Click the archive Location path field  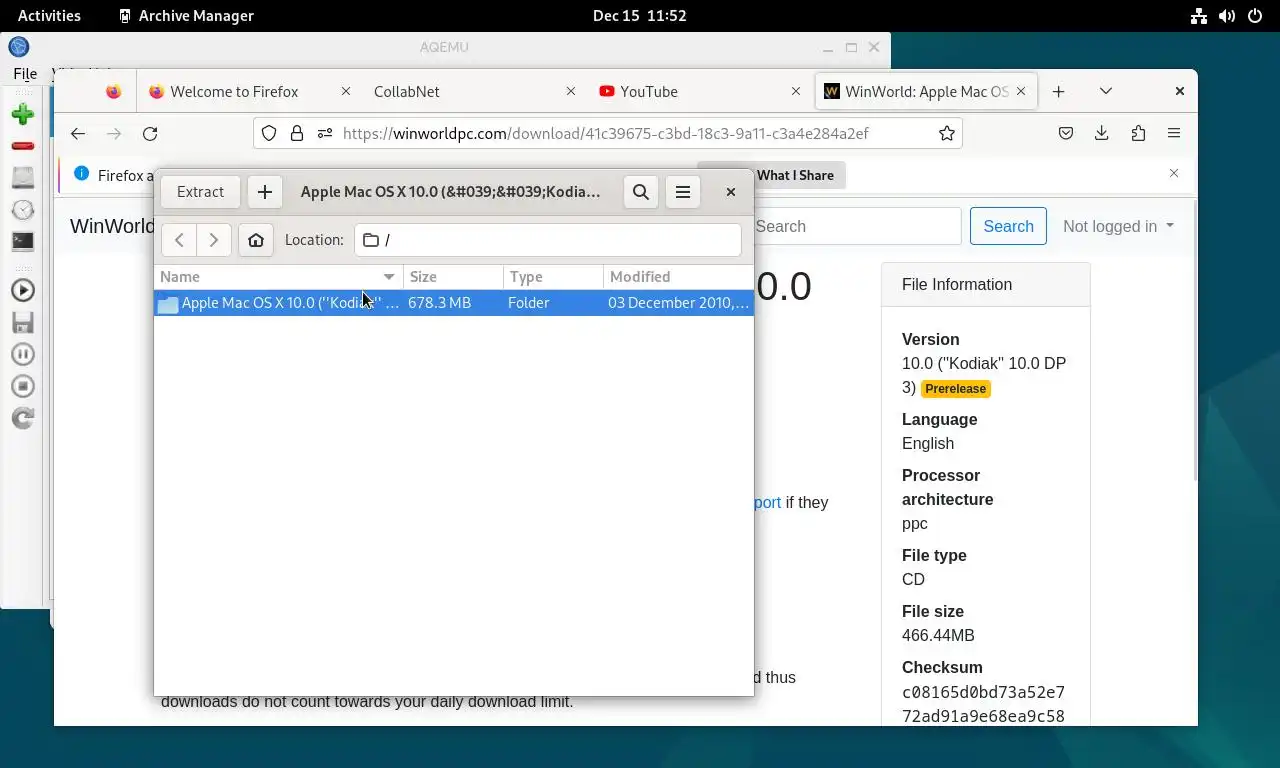[x=548, y=240]
